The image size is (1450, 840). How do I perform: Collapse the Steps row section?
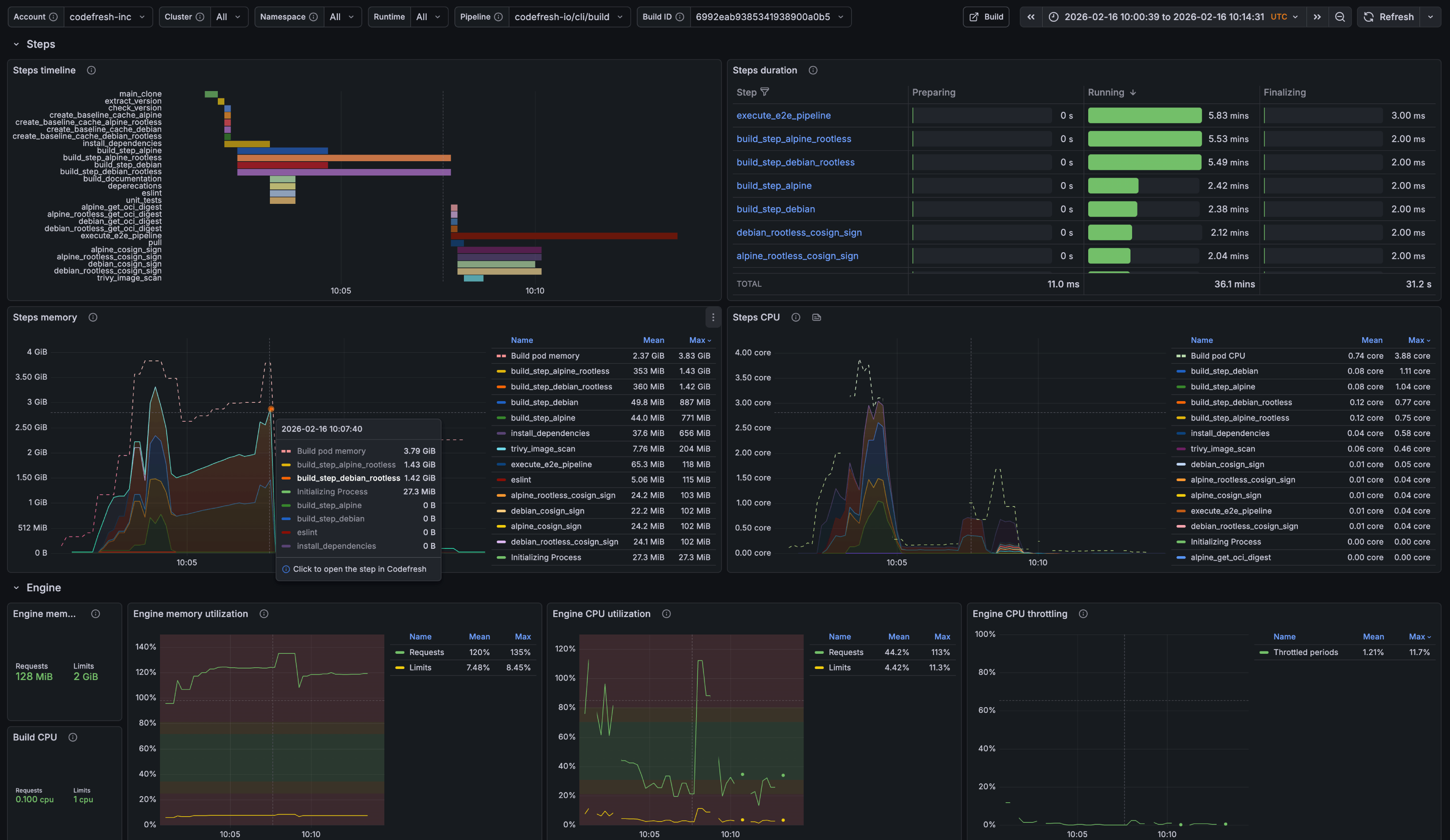[x=16, y=44]
